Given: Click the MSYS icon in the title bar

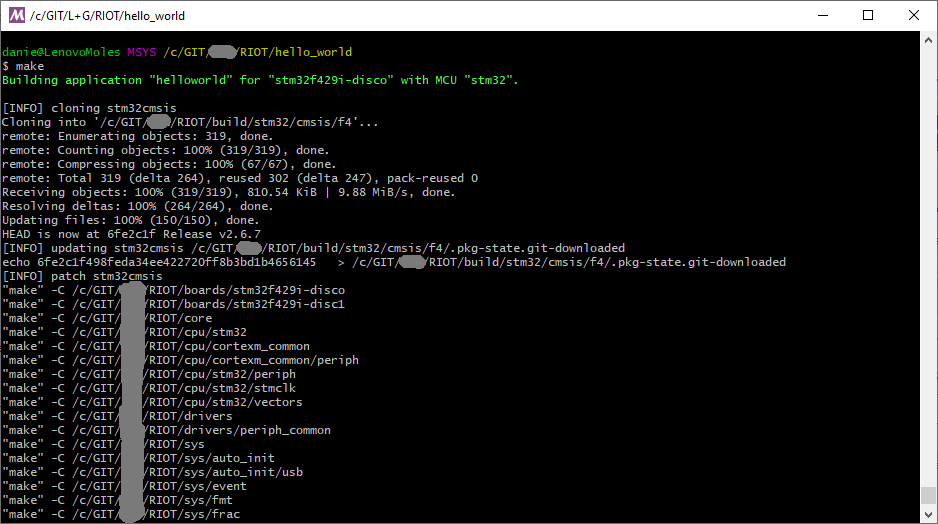Looking at the screenshot, I should (x=16, y=15).
